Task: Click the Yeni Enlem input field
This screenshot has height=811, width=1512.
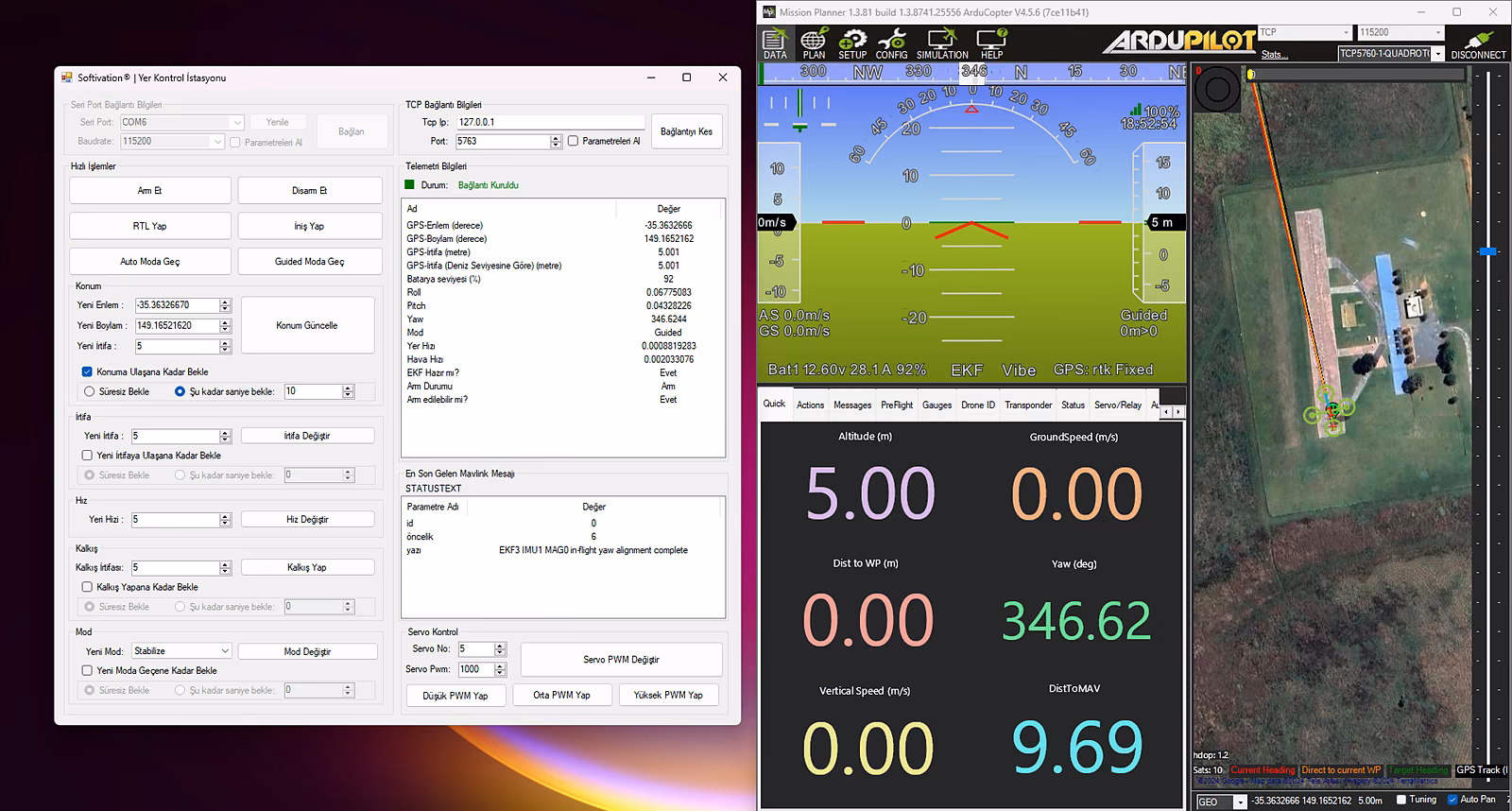Action: 177,304
